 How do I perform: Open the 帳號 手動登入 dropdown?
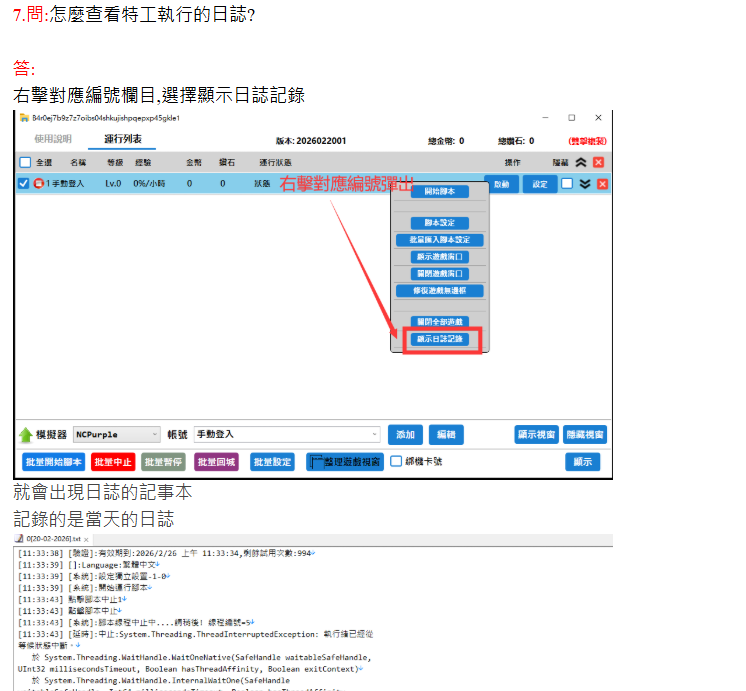(374, 435)
